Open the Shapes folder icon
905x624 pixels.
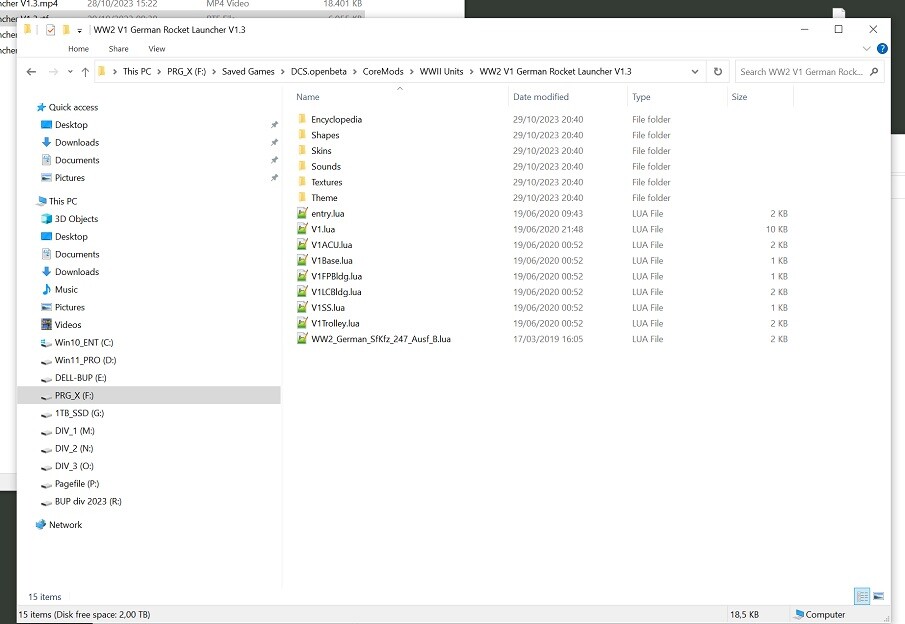tap(302, 134)
